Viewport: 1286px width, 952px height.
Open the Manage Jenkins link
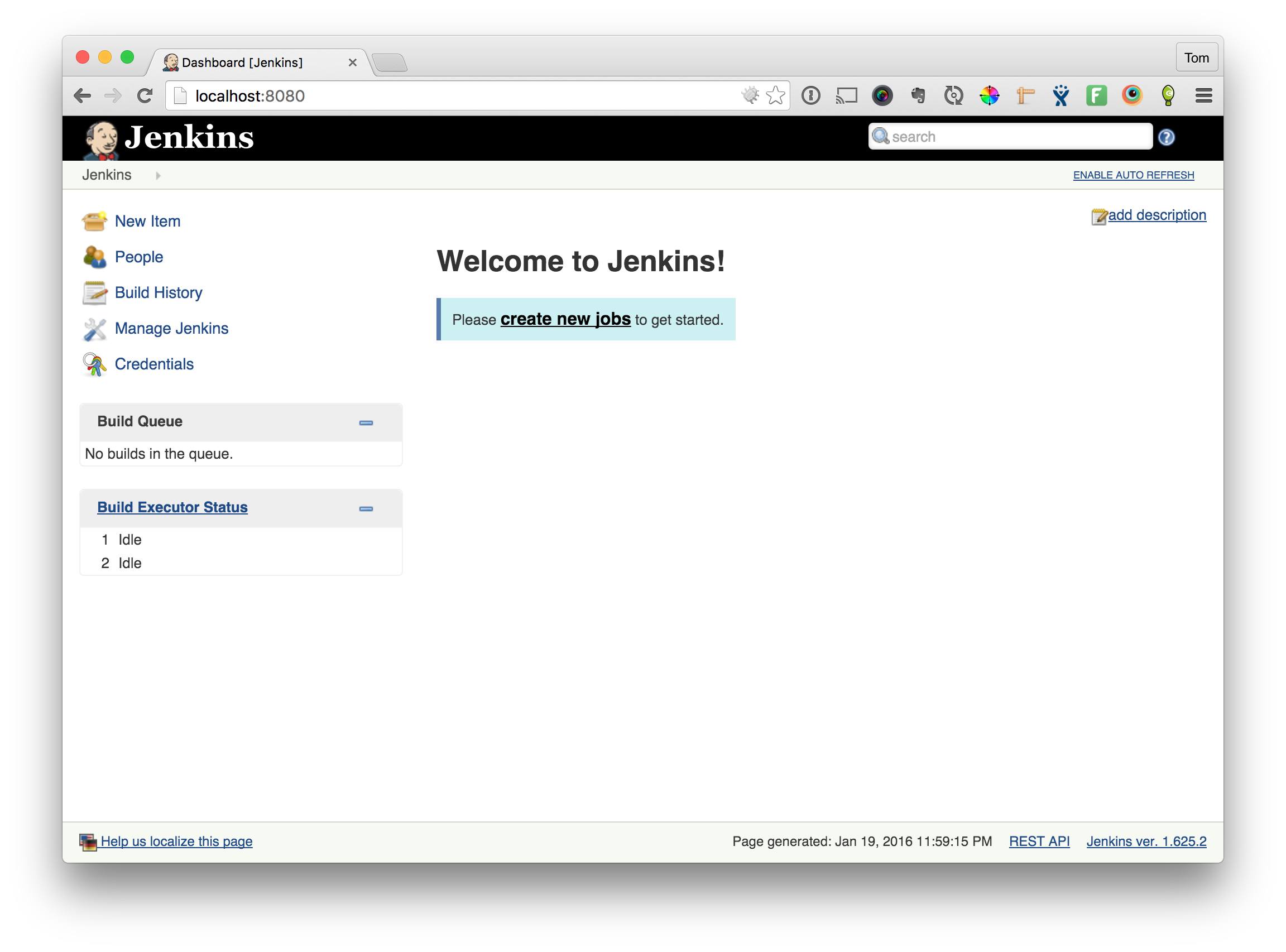[x=172, y=329]
